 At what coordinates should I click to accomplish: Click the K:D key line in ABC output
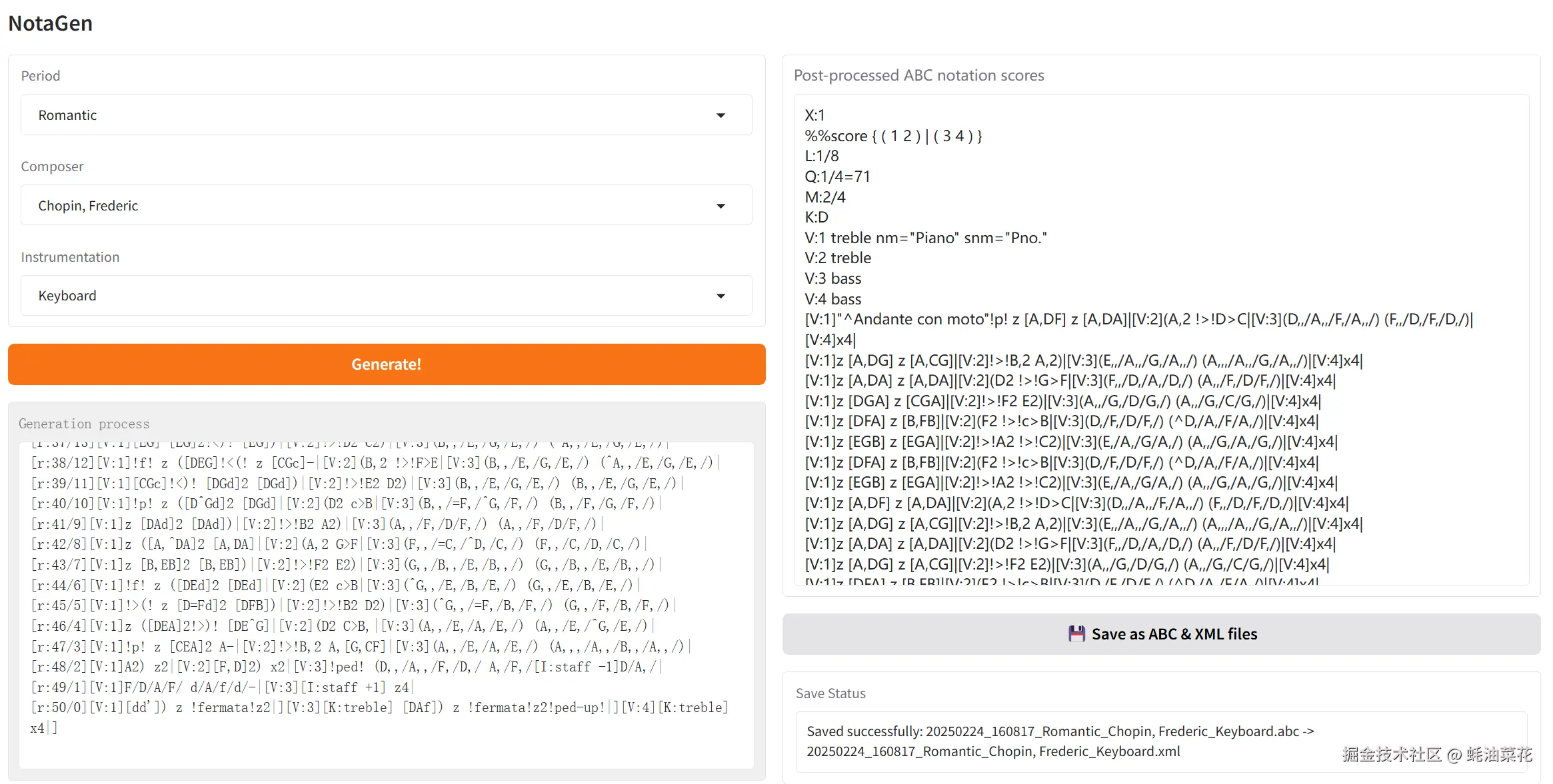tap(816, 217)
